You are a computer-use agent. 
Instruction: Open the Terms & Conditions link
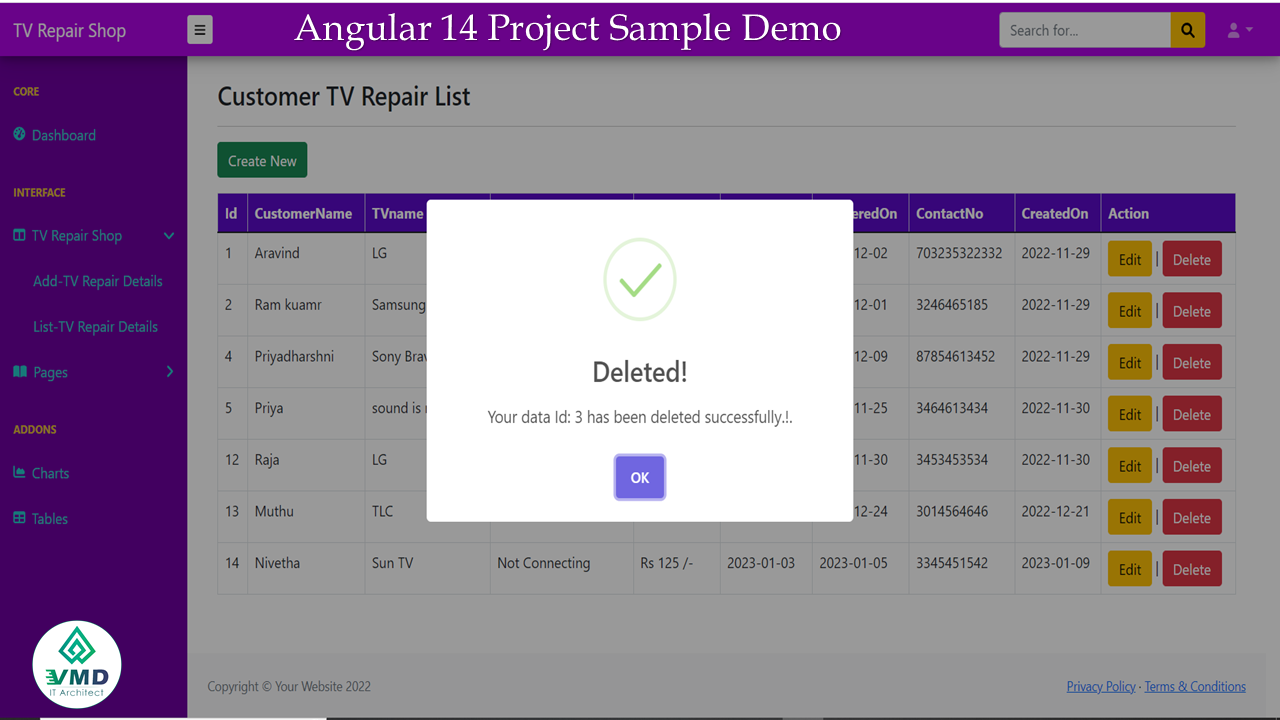tap(1195, 686)
